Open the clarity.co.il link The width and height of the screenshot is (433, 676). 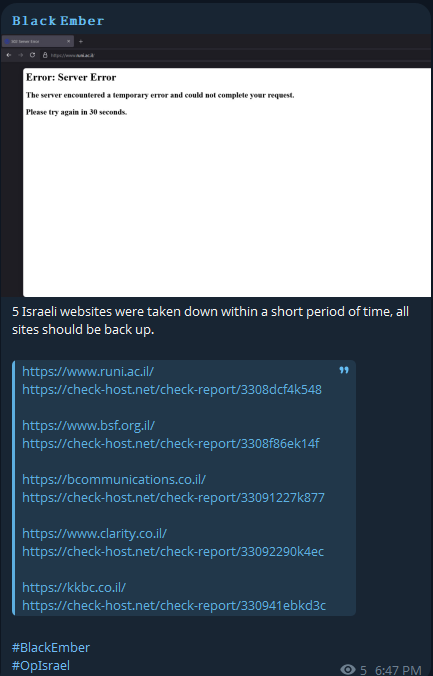pos(94,533)
